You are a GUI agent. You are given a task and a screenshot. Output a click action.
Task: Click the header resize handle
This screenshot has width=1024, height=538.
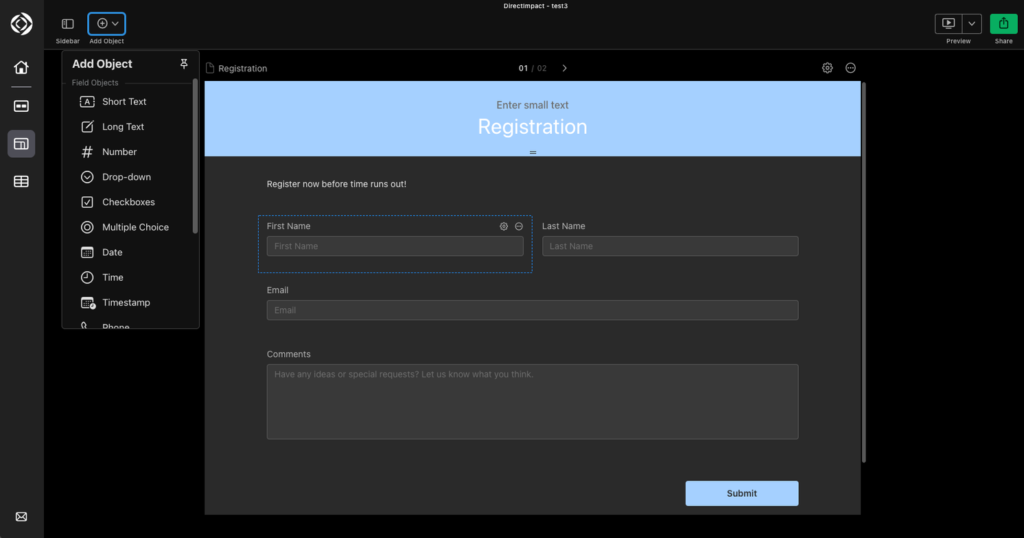[x=533, y=153]
